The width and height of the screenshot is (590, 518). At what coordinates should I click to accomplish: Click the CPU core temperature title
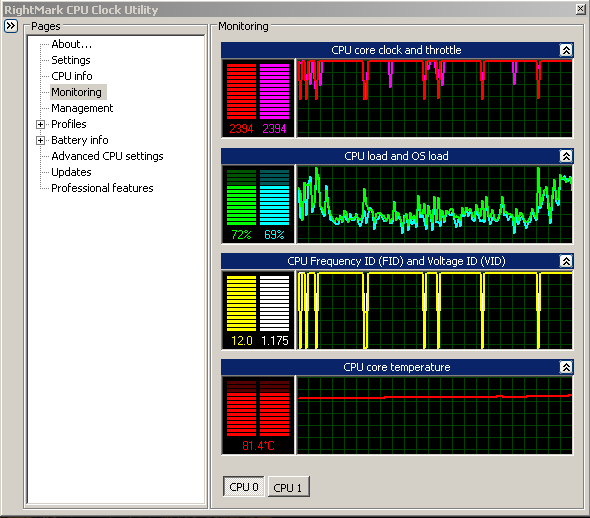coord(397,367)
